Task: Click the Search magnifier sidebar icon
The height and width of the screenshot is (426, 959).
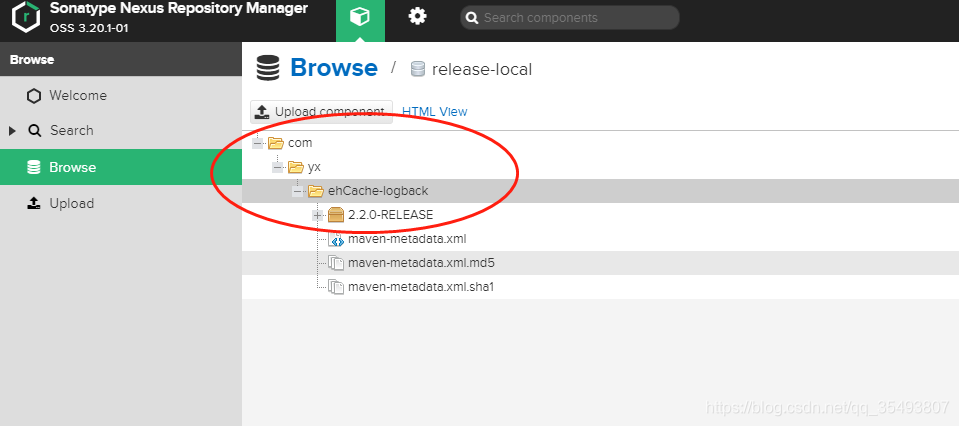Action: tap(35, 131)
